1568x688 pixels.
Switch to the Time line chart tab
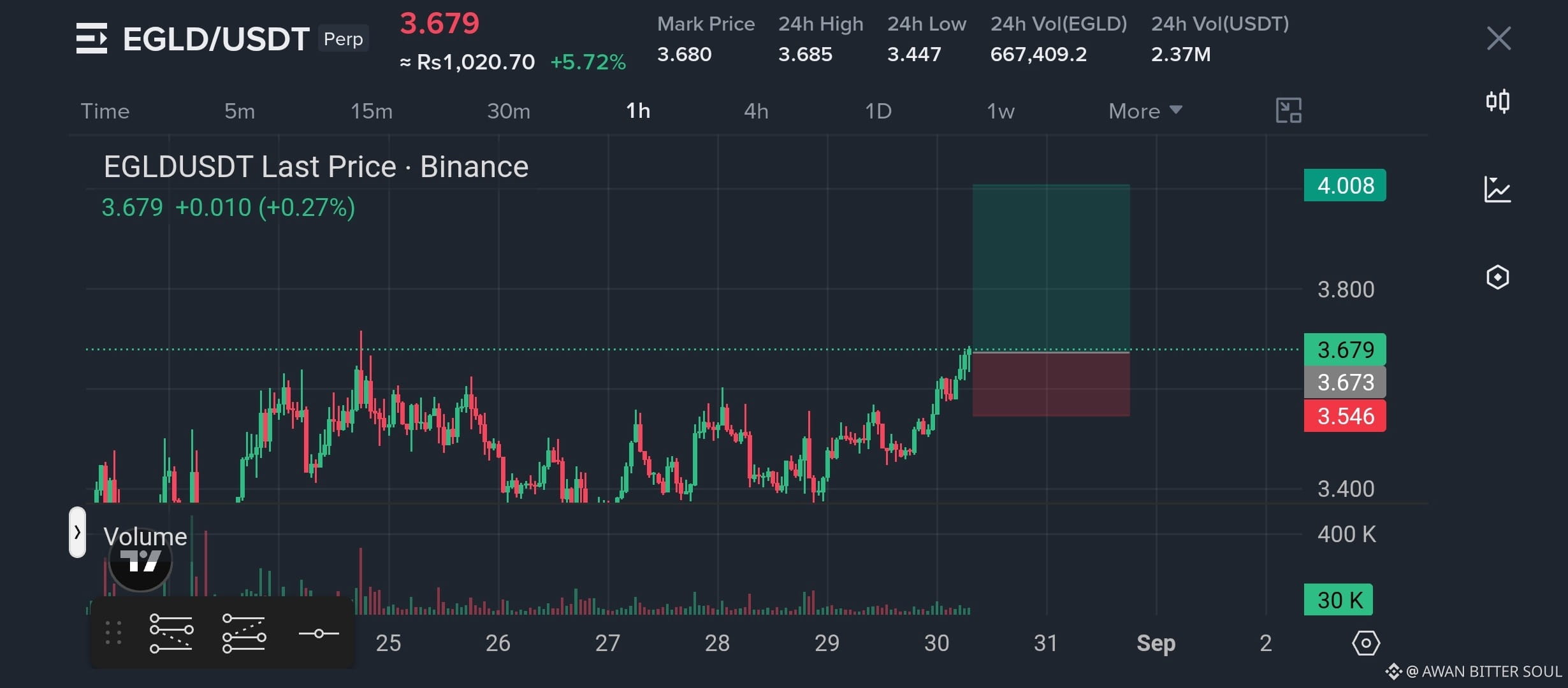tap(105, 111)
